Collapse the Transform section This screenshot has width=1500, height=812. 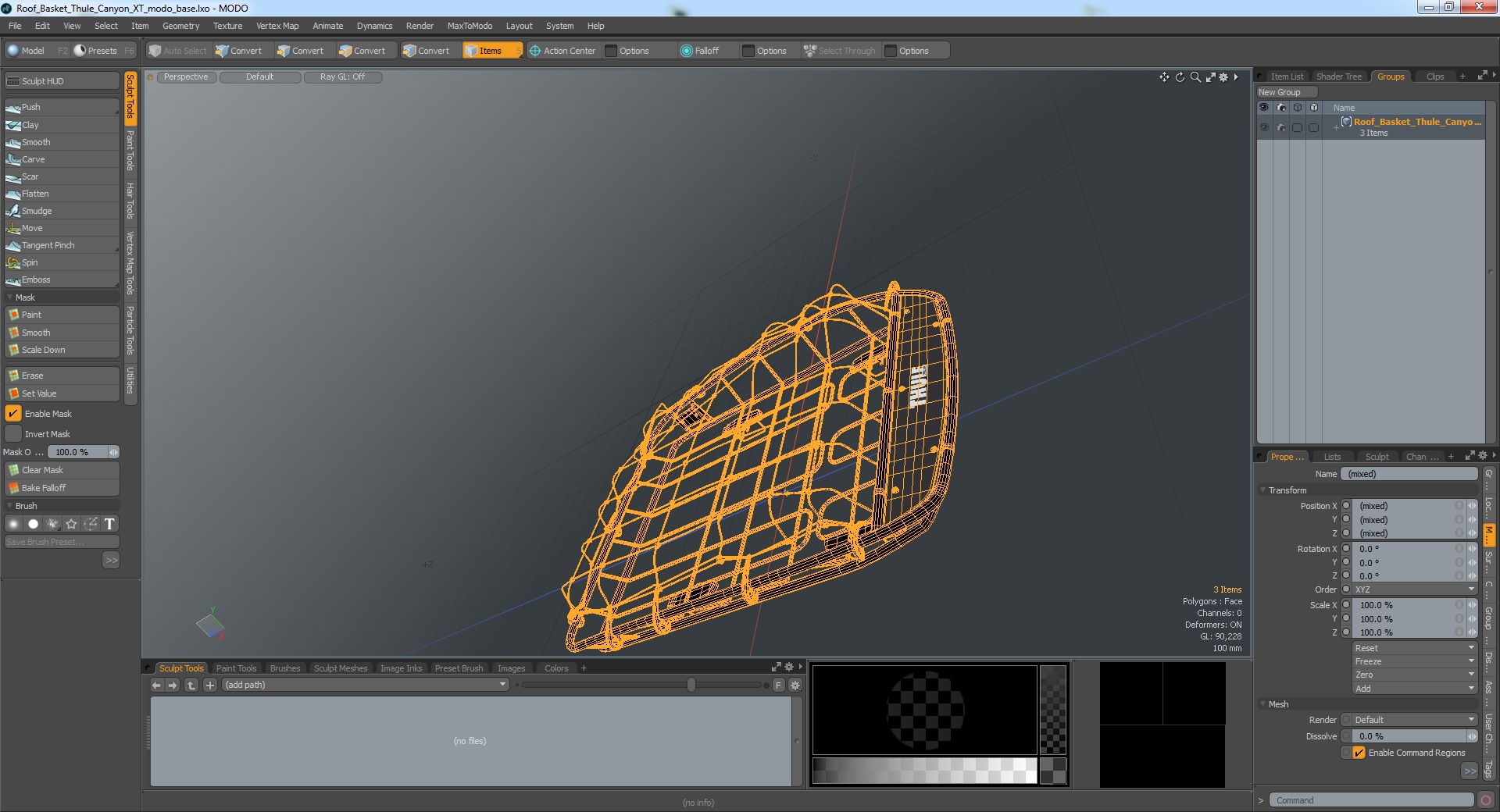point(1262,490)
